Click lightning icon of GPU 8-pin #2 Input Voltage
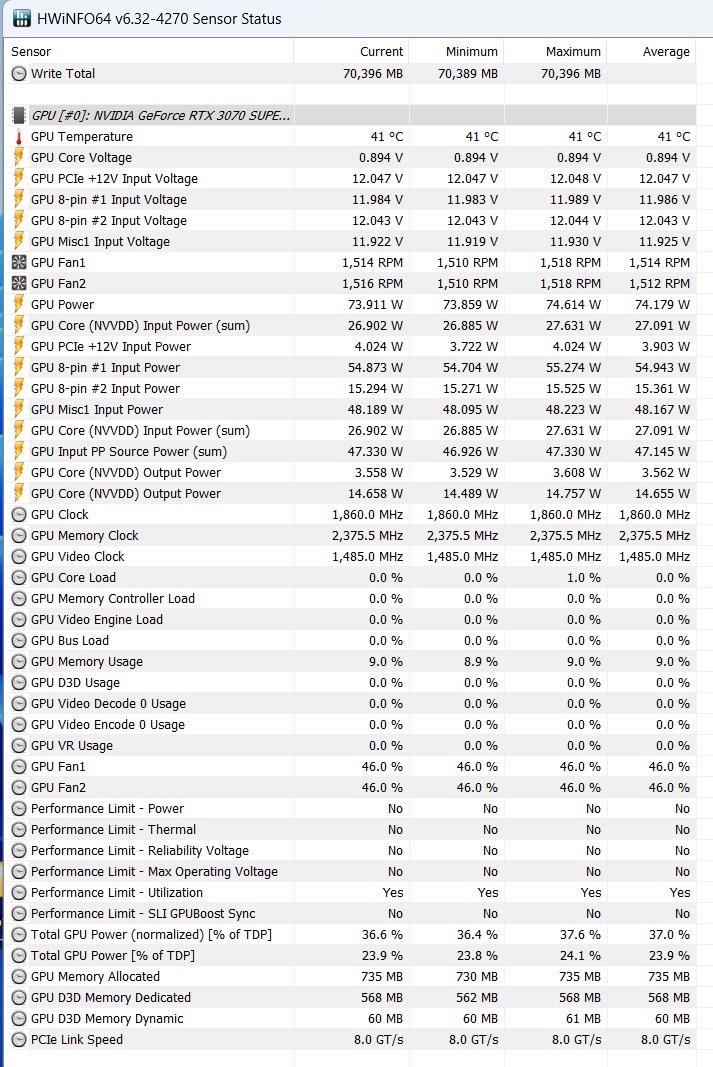Screen dimensions: 713x1067 click(x=19, y=221)
